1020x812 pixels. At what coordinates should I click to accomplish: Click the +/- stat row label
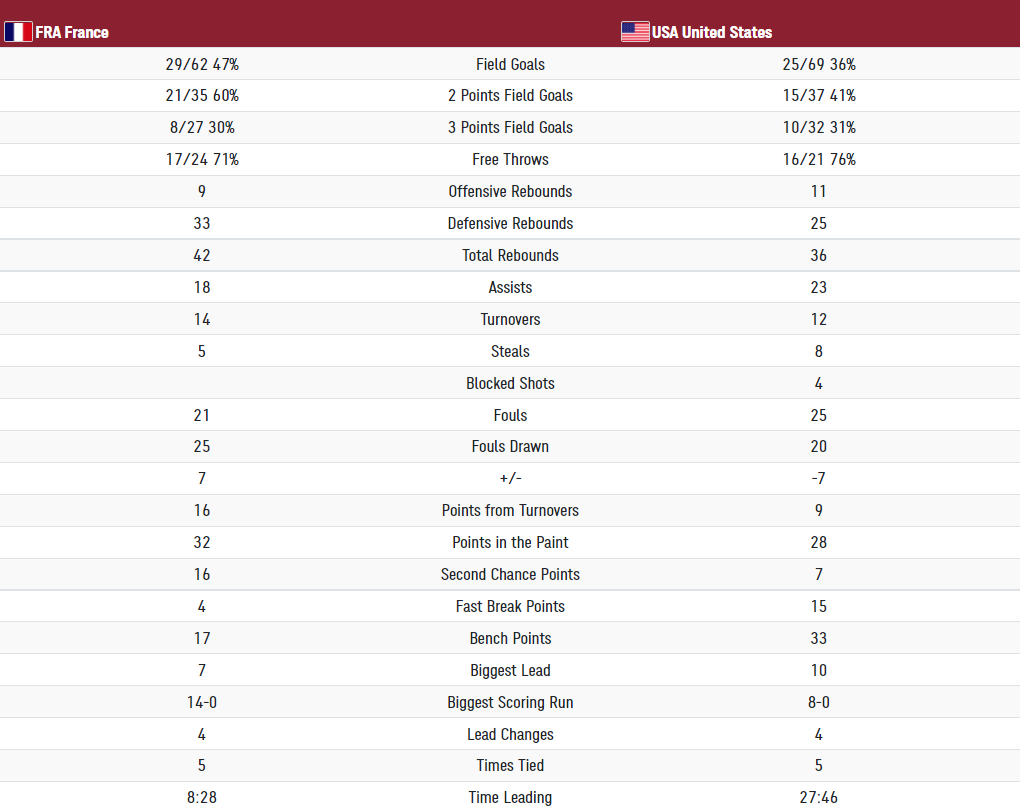510,478
